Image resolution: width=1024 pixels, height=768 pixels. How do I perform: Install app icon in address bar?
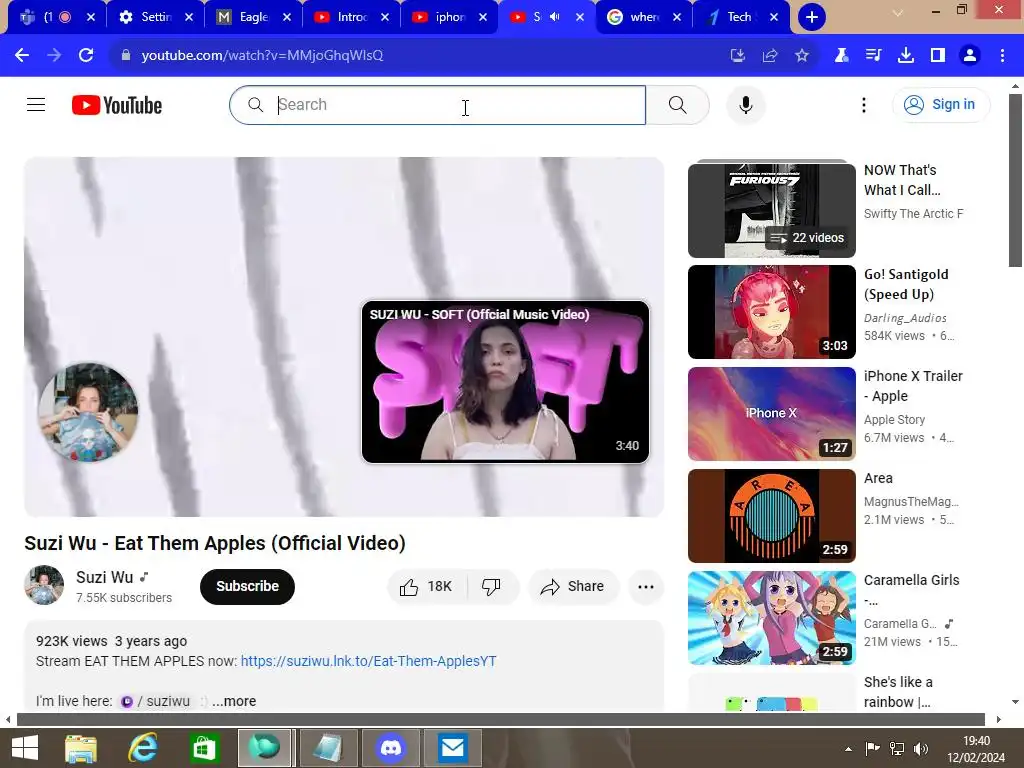coord(737,56)
